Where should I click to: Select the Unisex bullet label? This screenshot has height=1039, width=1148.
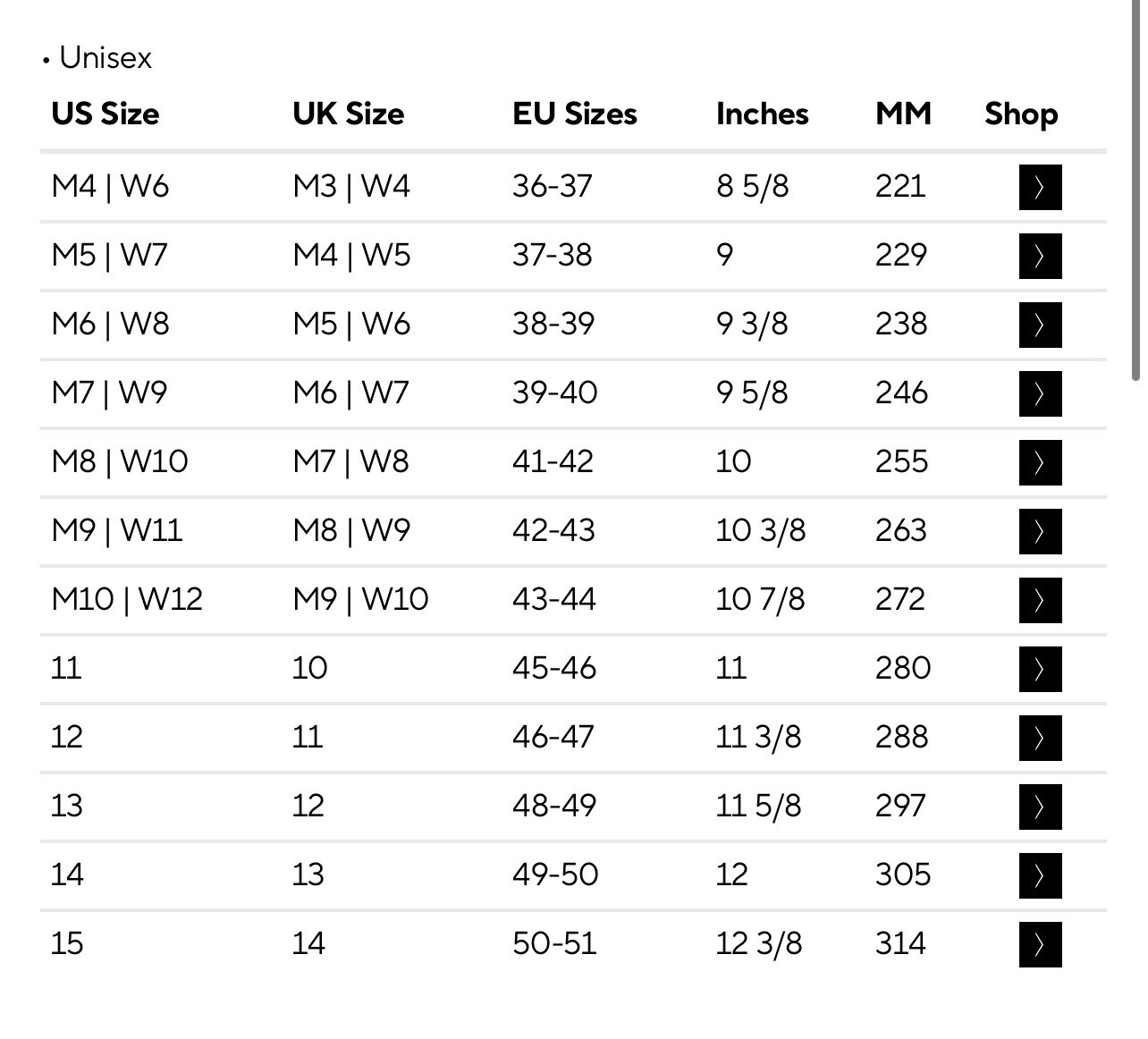(97, 58)
